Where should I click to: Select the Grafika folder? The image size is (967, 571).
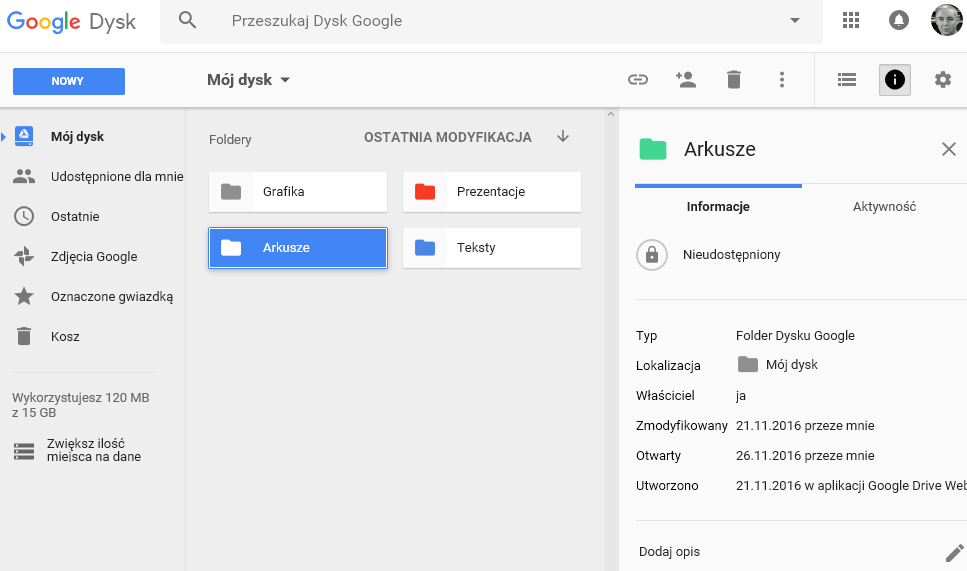[298, 192]
